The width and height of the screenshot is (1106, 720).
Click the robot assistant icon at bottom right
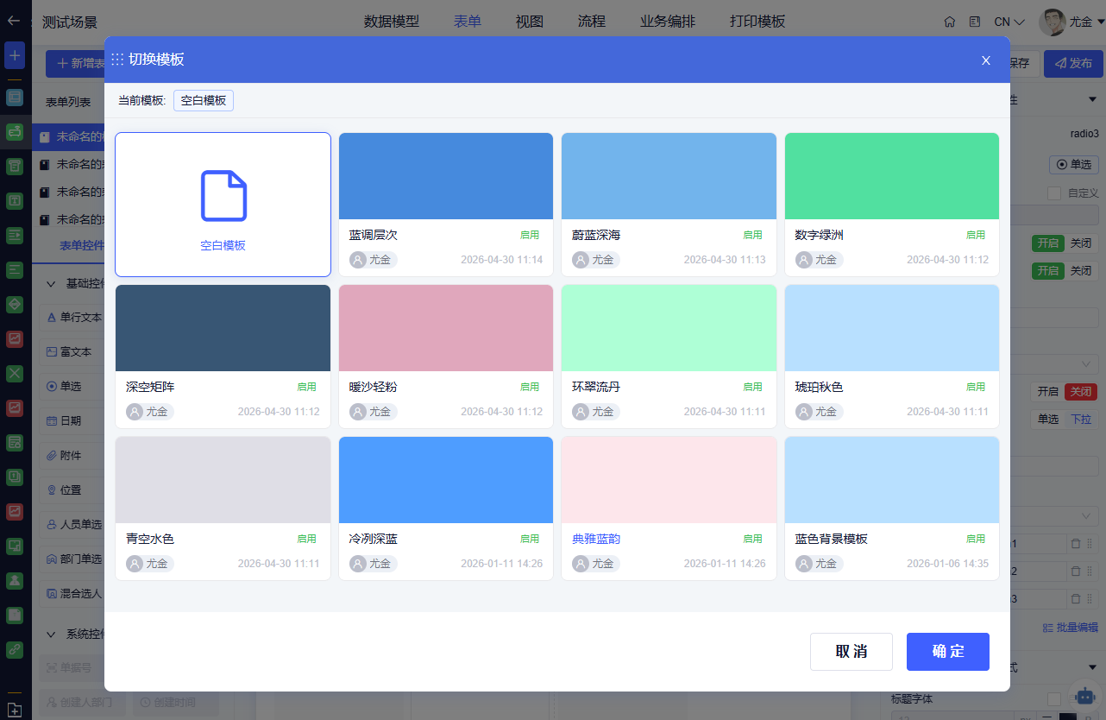pos(1085,697)
